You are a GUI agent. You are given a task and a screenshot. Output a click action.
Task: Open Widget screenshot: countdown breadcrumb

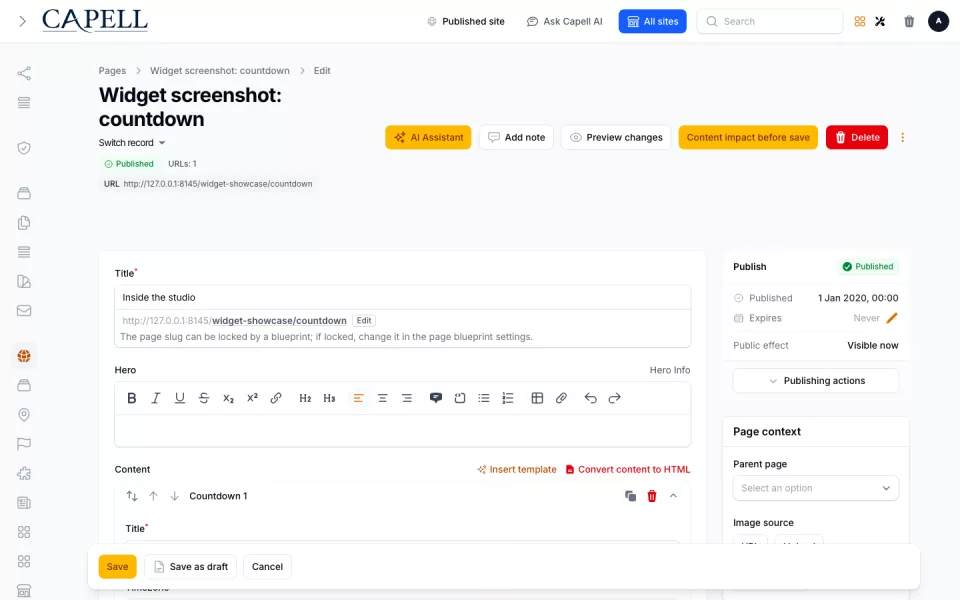pos(220,70)
